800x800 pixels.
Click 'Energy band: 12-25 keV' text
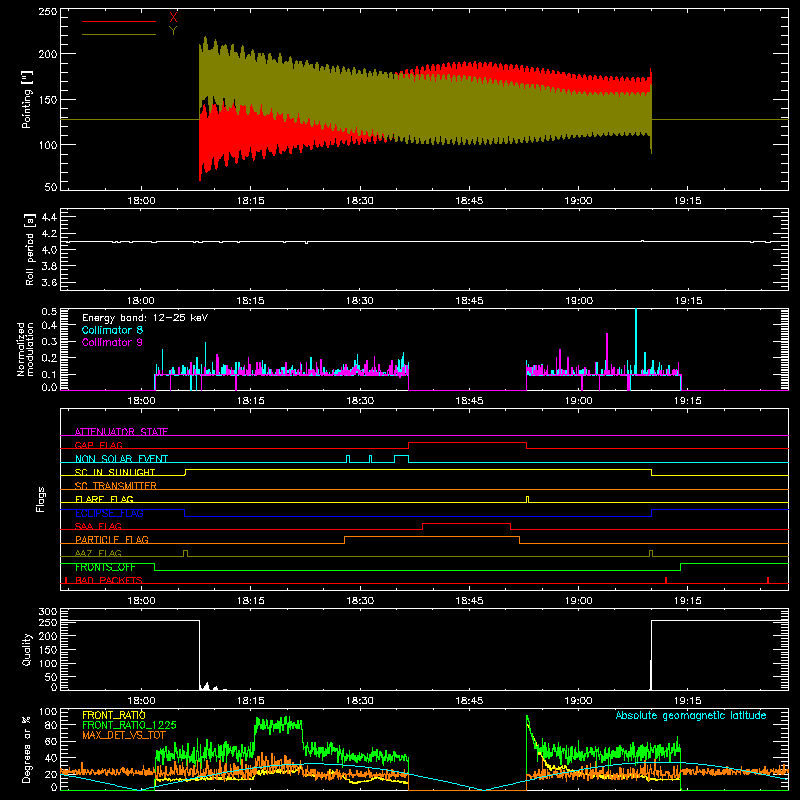145,318
